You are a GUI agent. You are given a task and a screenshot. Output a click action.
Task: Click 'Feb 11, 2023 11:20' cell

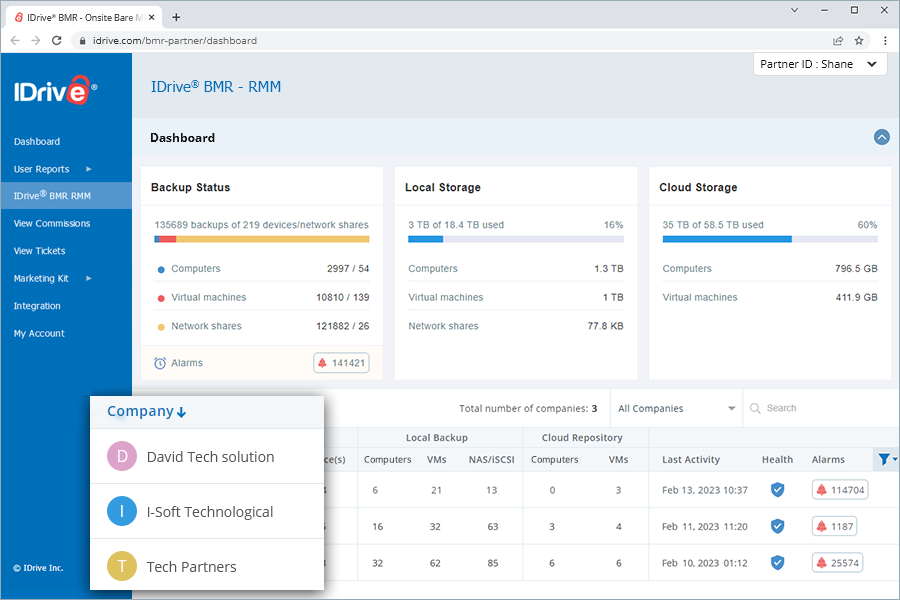[x=705, y=527]
